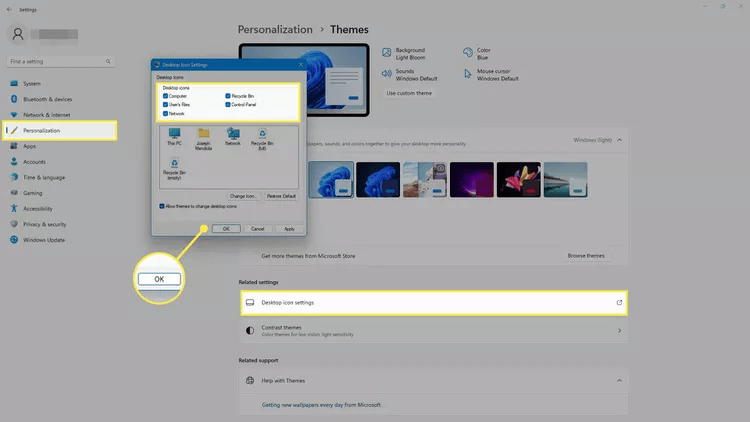
Task: Select the Network icon in the preview list
Action: pyautogui.click(x=233, y=136)
